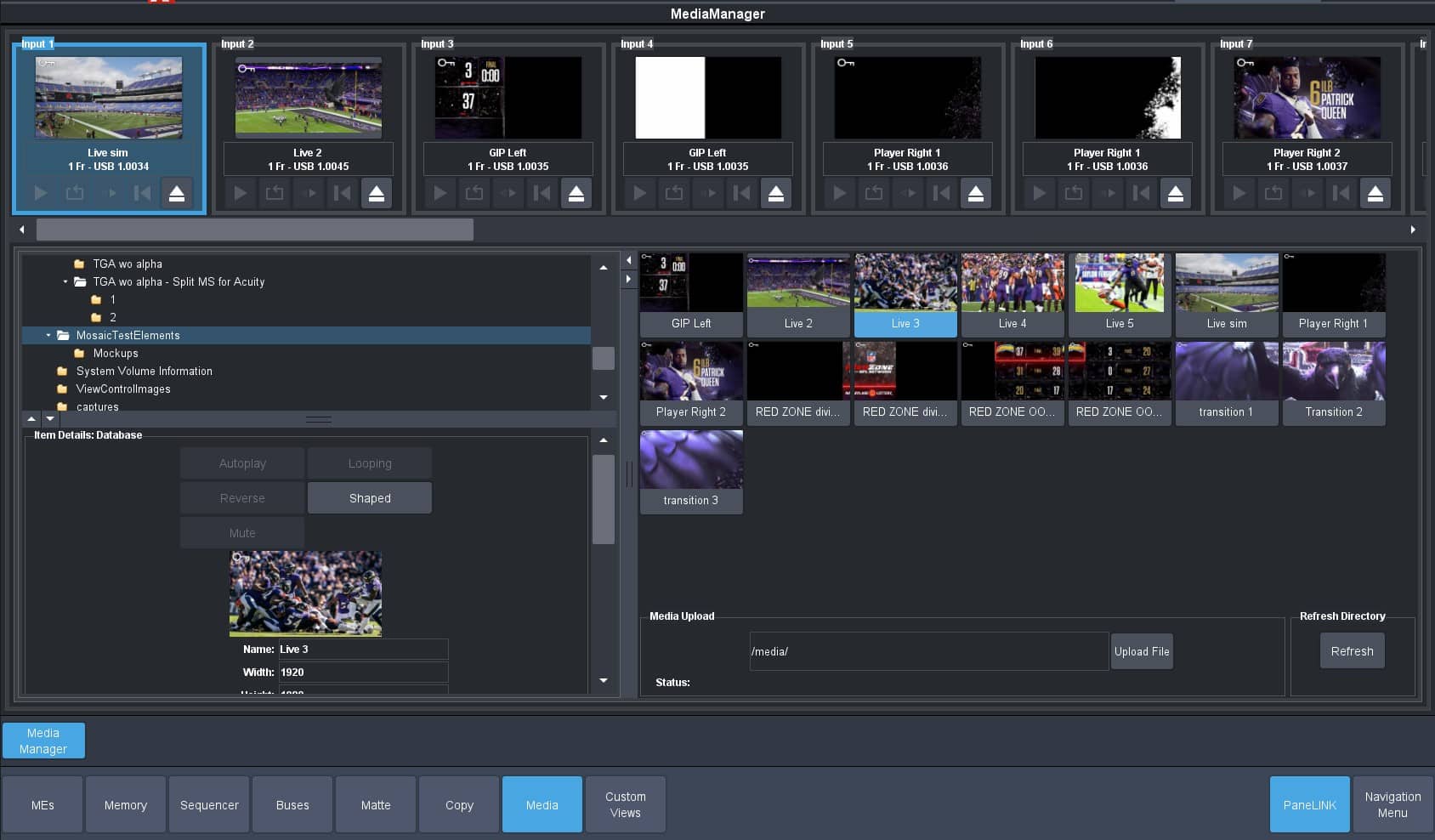Eject the media from Input 4

pos(776,193)
